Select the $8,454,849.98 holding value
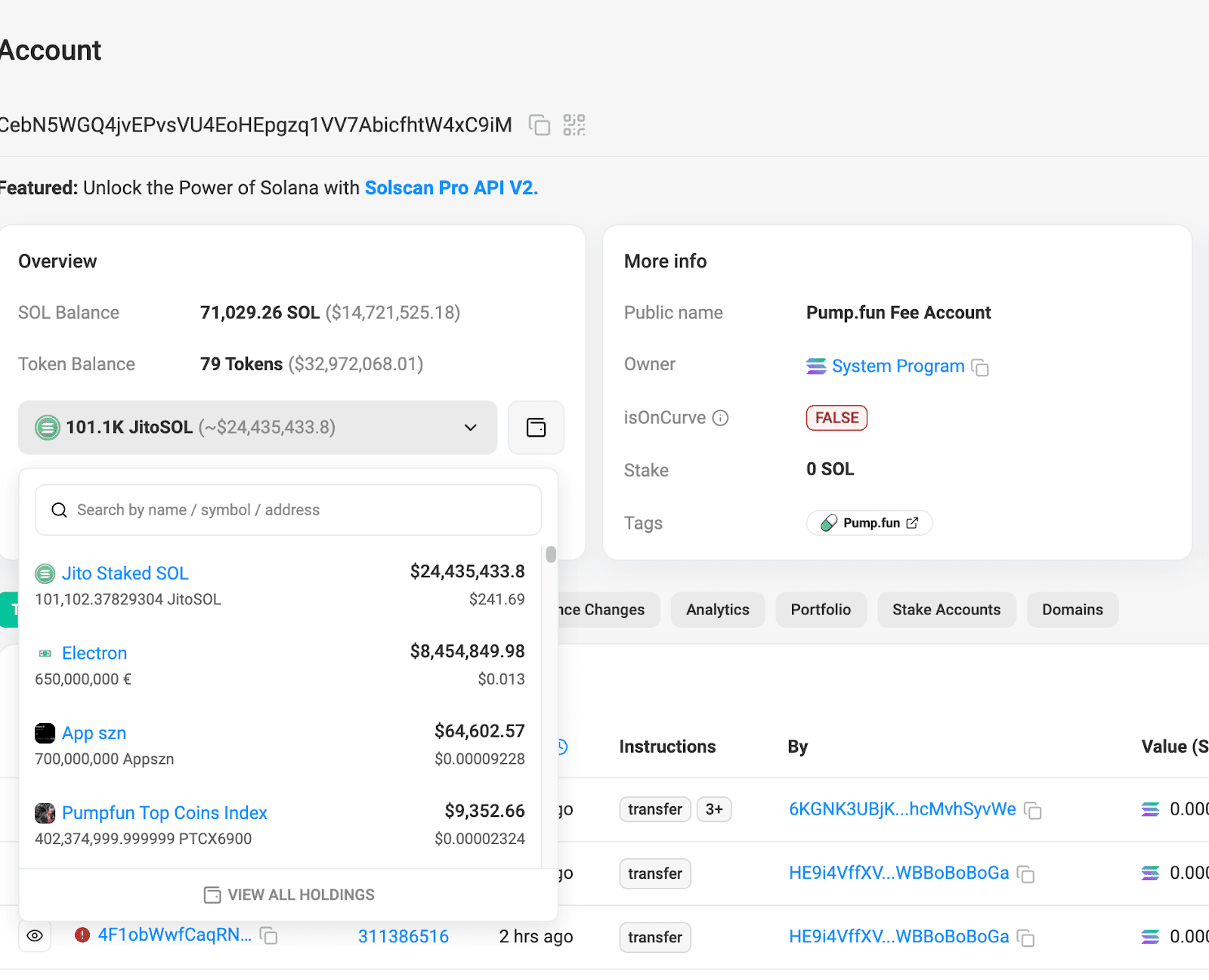 point(468,651)
